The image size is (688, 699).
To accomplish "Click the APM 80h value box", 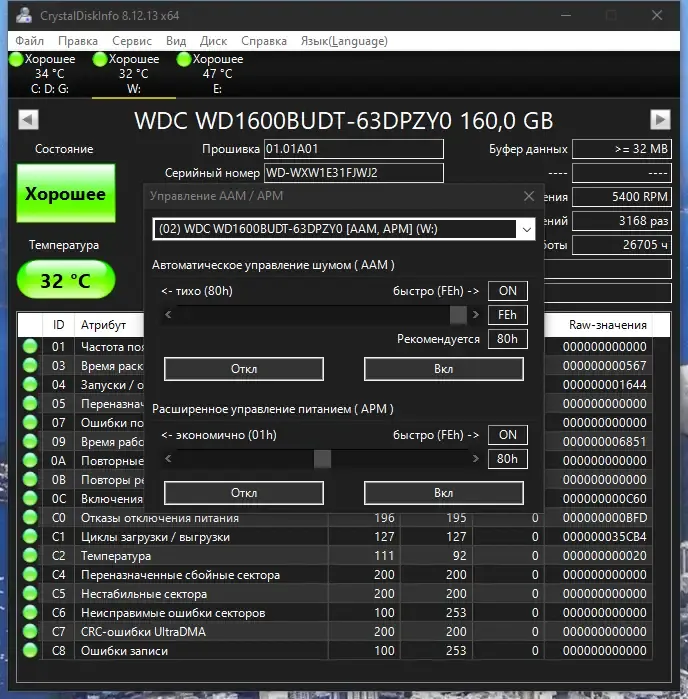I will pos(508,459).
